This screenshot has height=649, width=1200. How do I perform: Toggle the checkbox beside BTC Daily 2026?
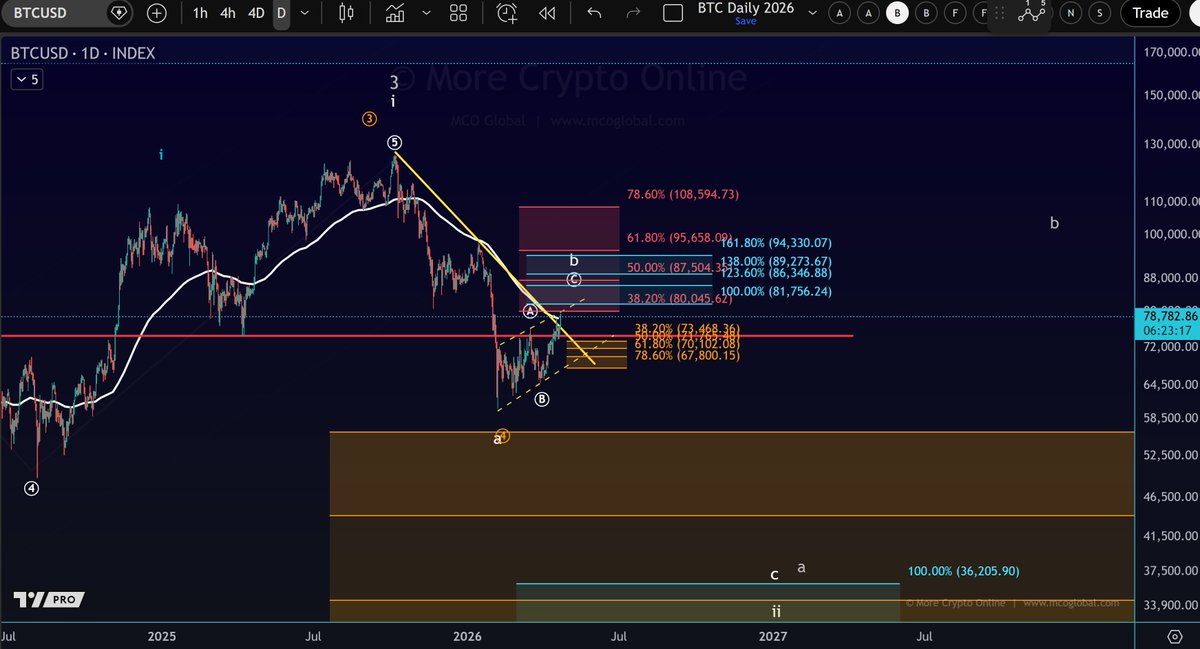(673, 12)
